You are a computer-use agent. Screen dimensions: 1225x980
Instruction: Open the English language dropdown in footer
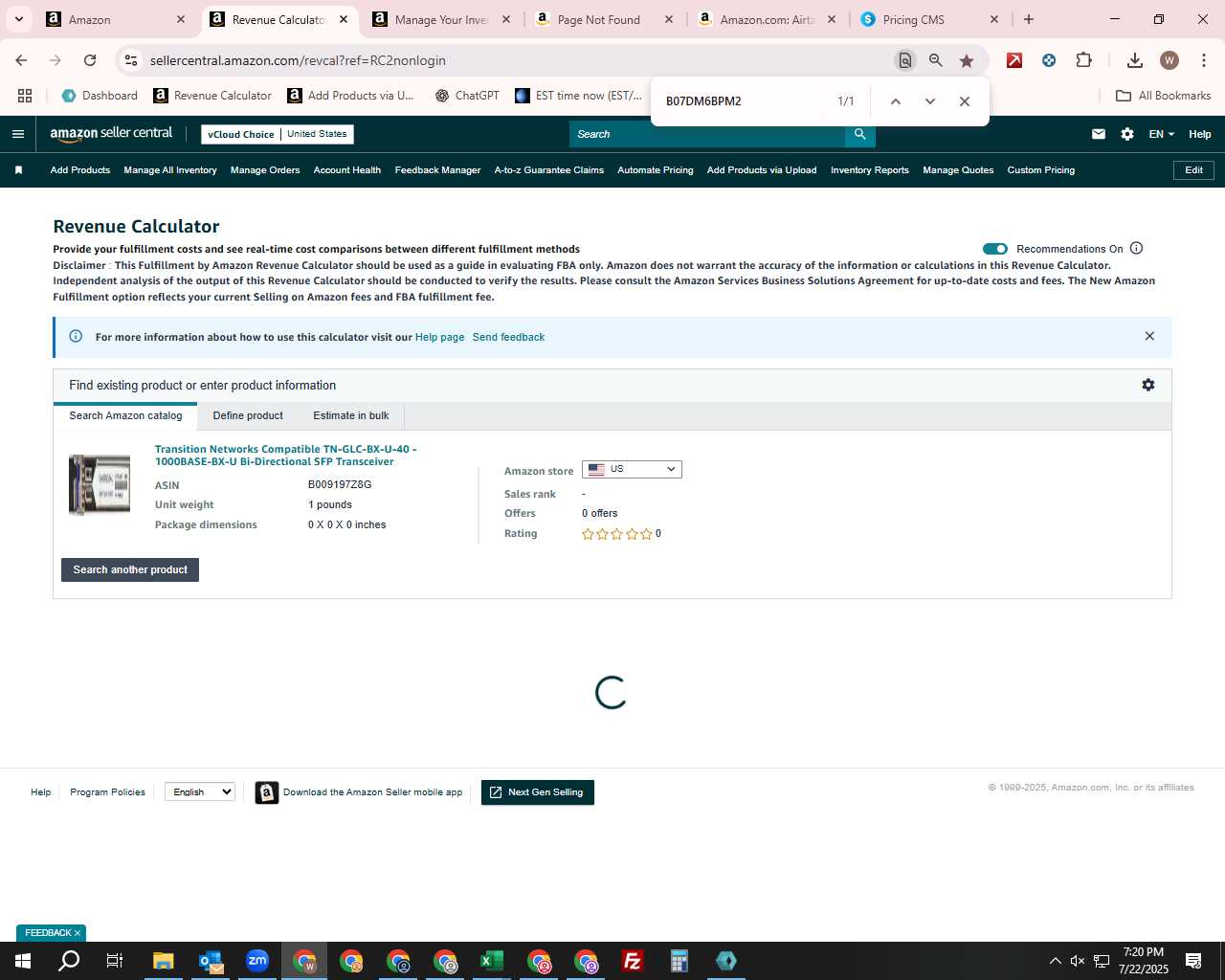(200, 791)
